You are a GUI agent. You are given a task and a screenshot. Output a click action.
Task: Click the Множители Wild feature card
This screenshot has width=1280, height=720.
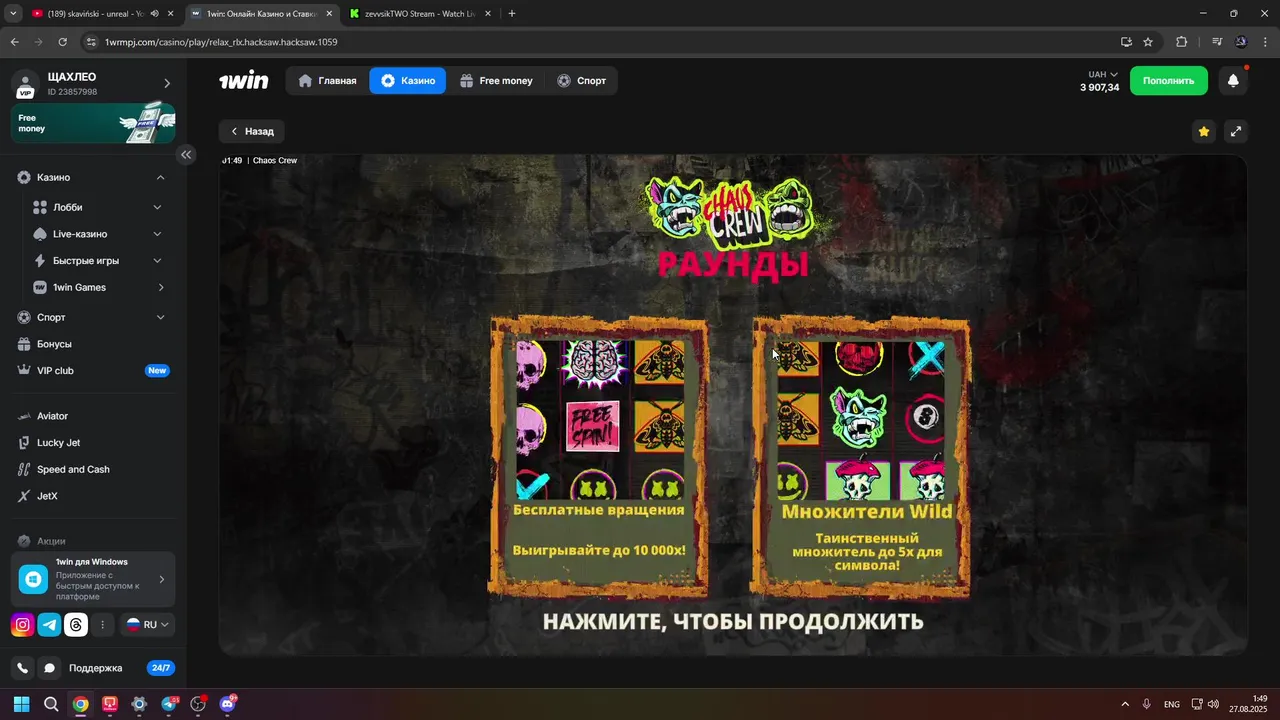pos(861,457)
